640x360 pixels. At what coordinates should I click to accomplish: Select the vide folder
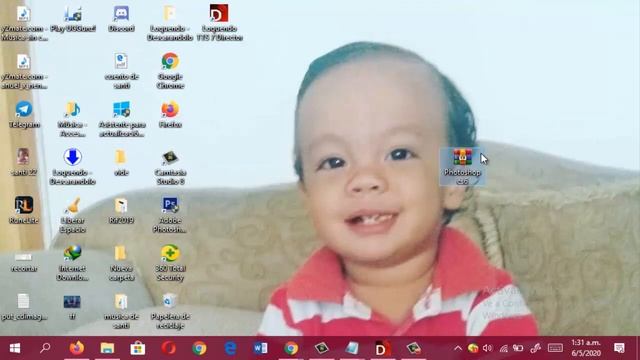(x=121, y=162)
